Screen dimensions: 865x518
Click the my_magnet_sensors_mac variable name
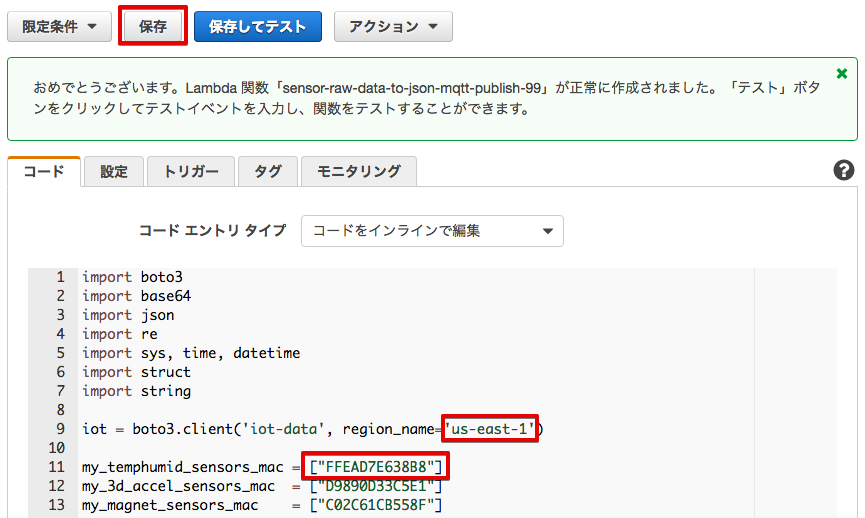[170, 505]
